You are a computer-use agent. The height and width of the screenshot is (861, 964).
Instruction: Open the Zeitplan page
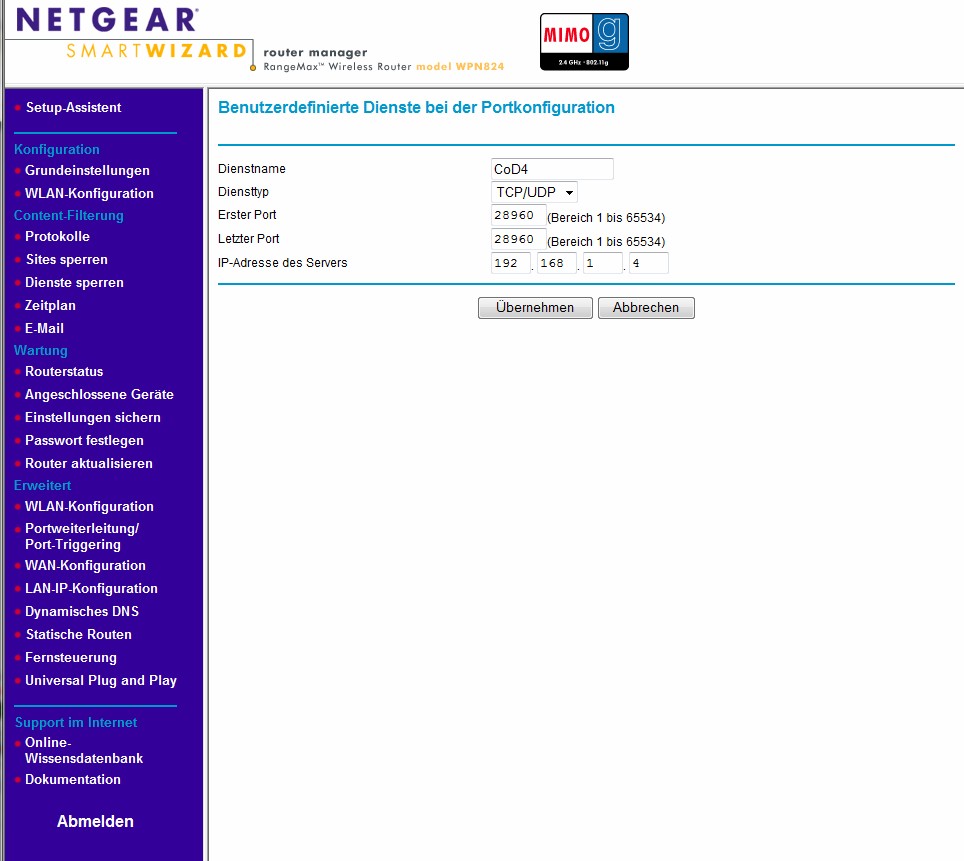point(50,305)
